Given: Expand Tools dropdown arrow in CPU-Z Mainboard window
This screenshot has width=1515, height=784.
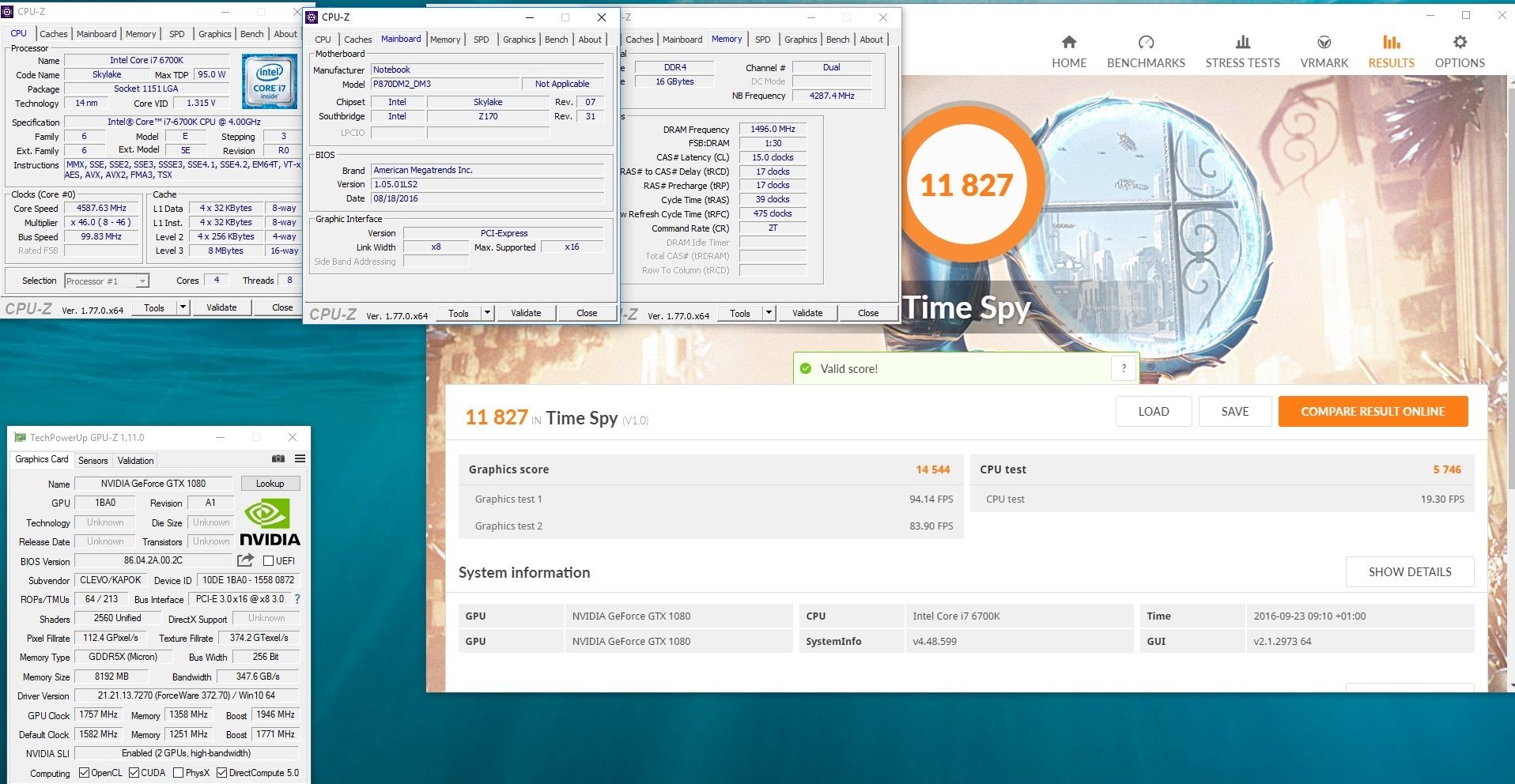Looking at the screenshot, I should point(487,313).
